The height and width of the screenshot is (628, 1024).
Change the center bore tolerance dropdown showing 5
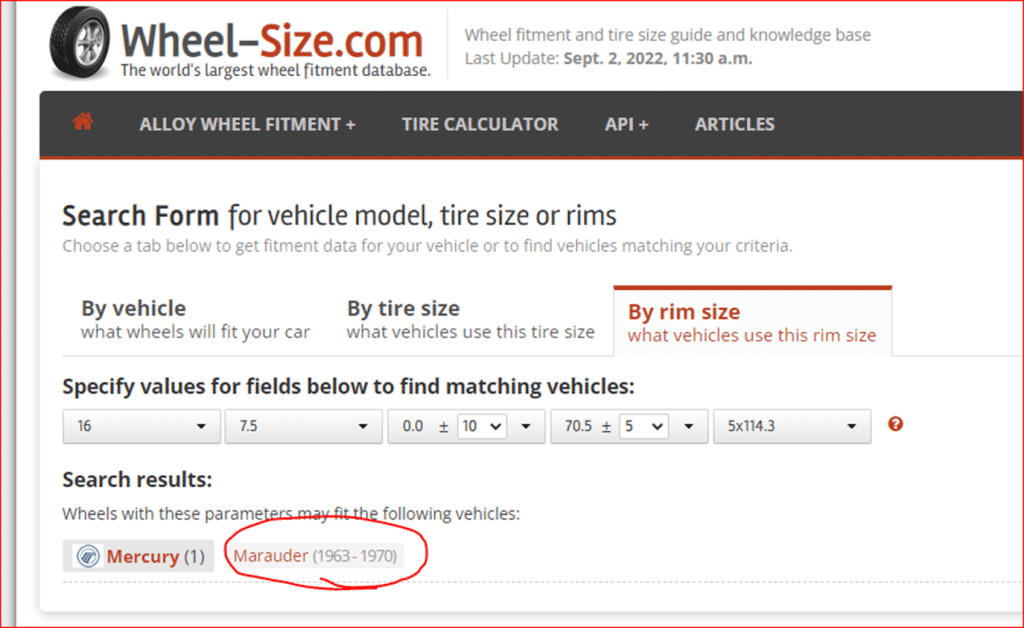(x=643, y=425)
